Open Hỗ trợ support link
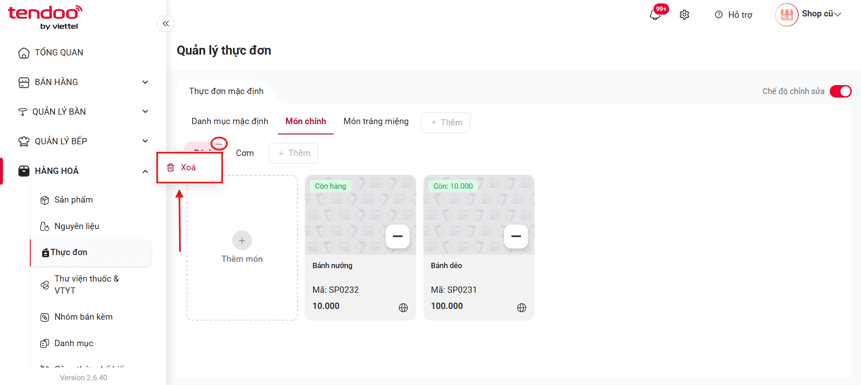861x385 pixels. (733, 15)
